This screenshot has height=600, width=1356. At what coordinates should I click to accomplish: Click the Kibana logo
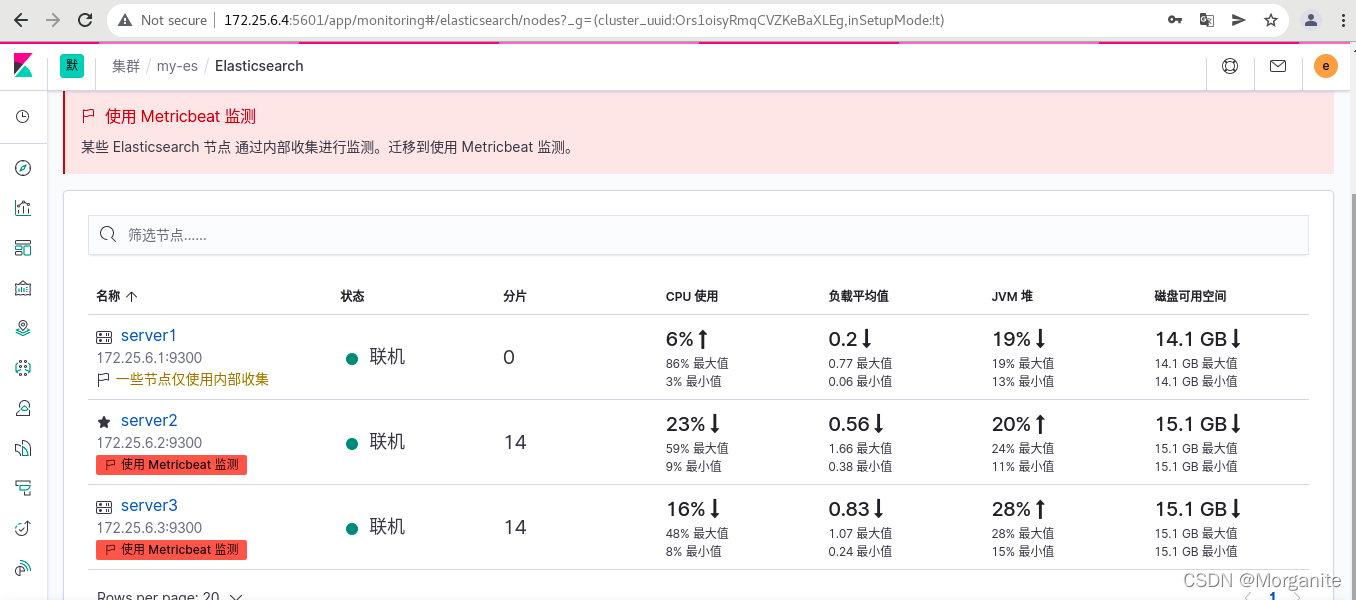[x=23, y=66]
